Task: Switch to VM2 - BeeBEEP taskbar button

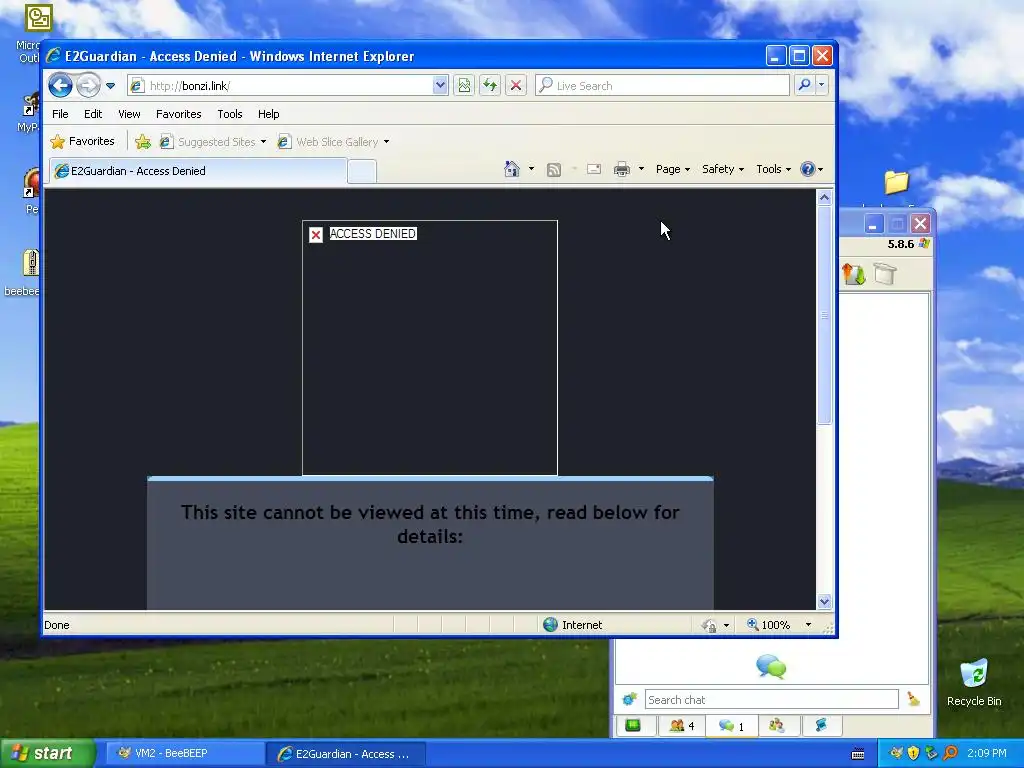Action: (184, 754)
